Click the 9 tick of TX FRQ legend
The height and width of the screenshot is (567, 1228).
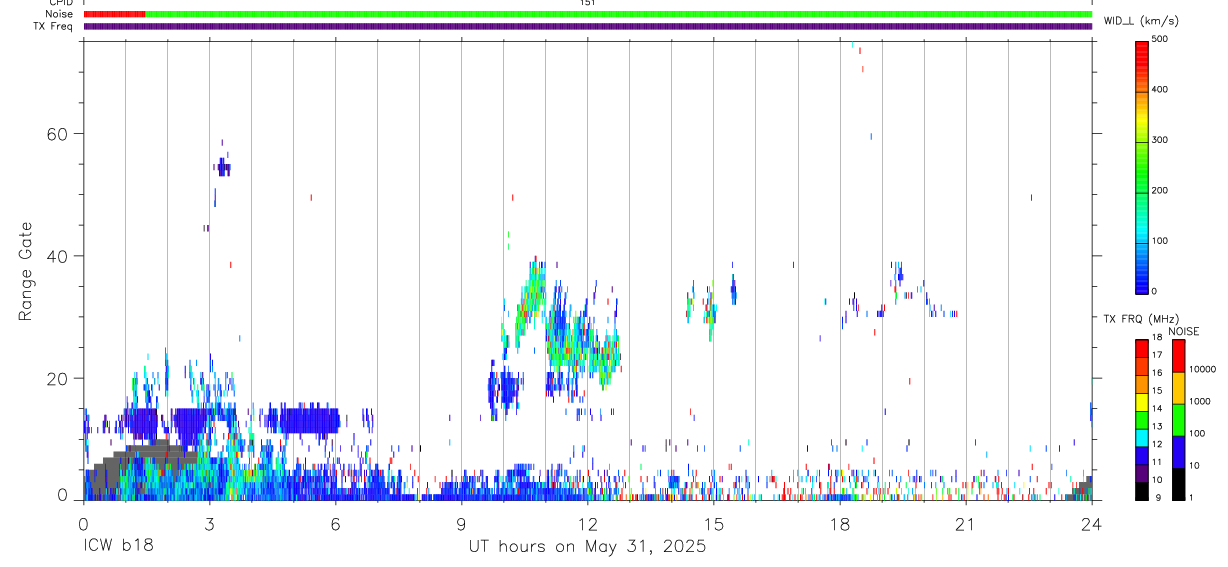pos(1156,497)
